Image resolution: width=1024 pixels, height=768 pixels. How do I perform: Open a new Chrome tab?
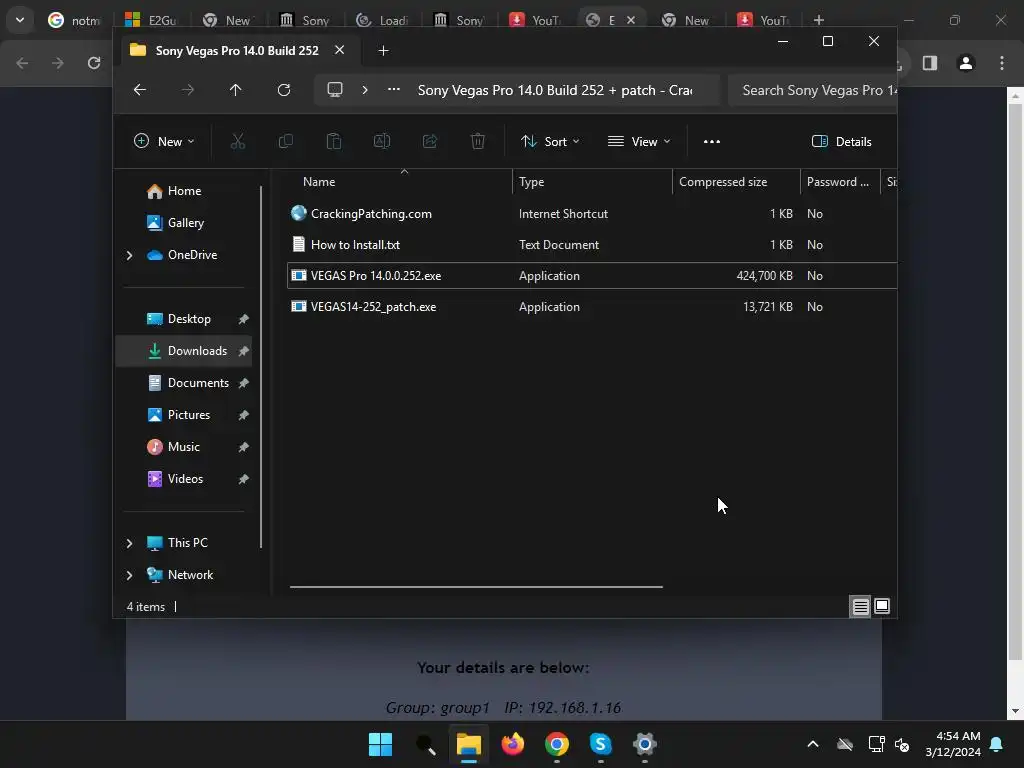tap(818, 20)
